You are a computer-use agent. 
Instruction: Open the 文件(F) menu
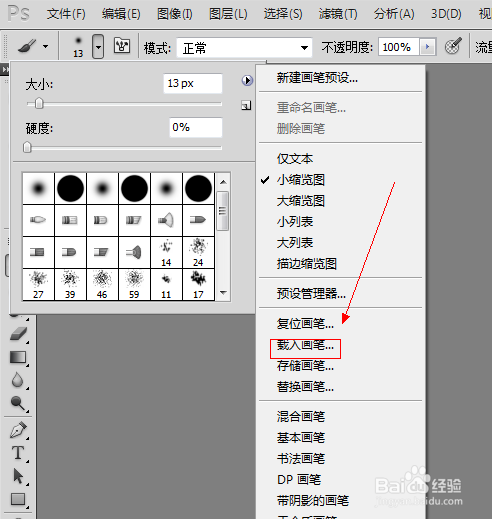[x=66, y=14]
